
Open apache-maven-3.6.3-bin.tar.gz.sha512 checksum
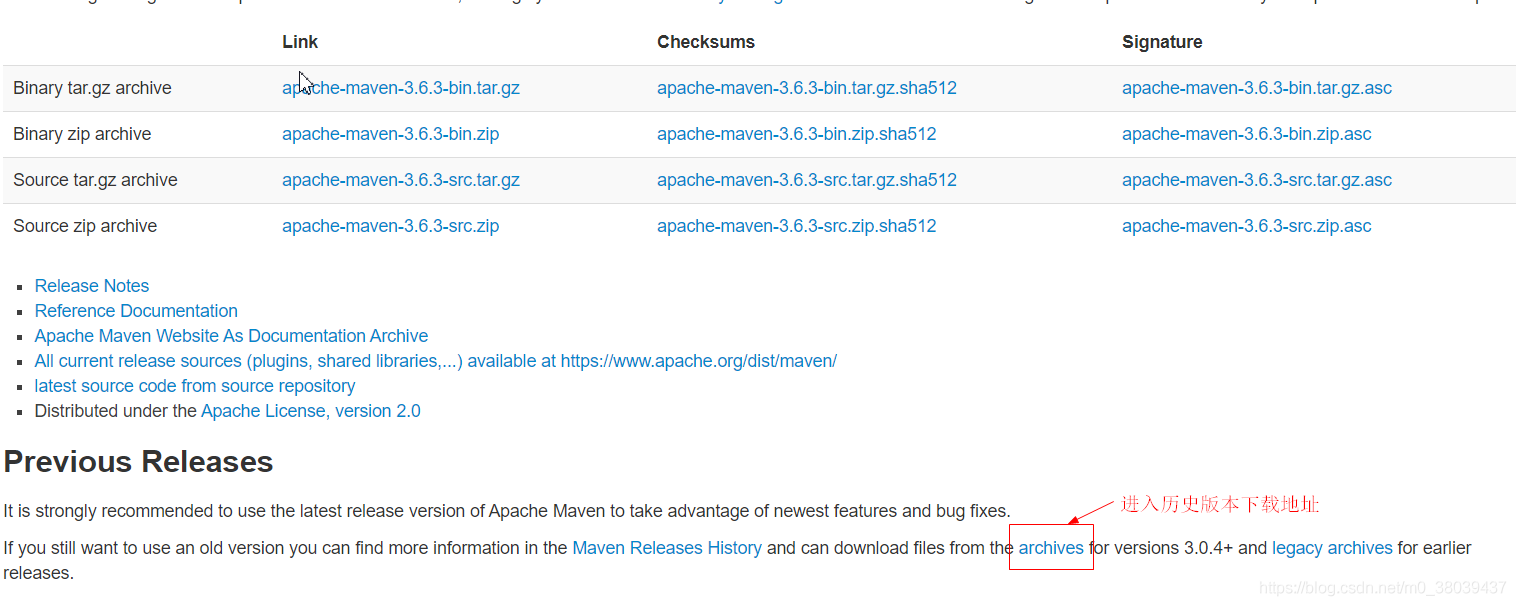807,88
